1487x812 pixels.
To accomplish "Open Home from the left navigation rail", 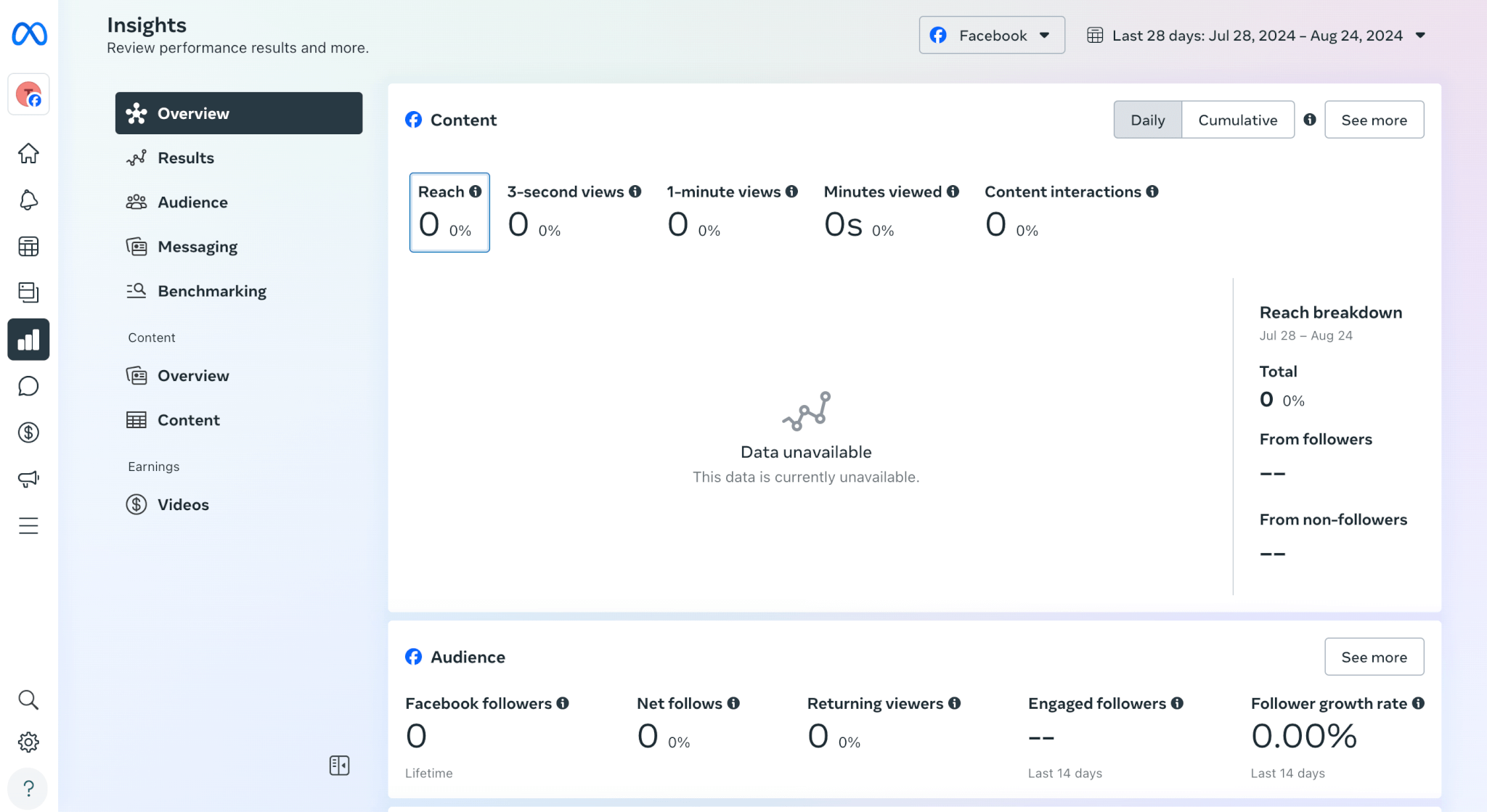I will [28, 154].
